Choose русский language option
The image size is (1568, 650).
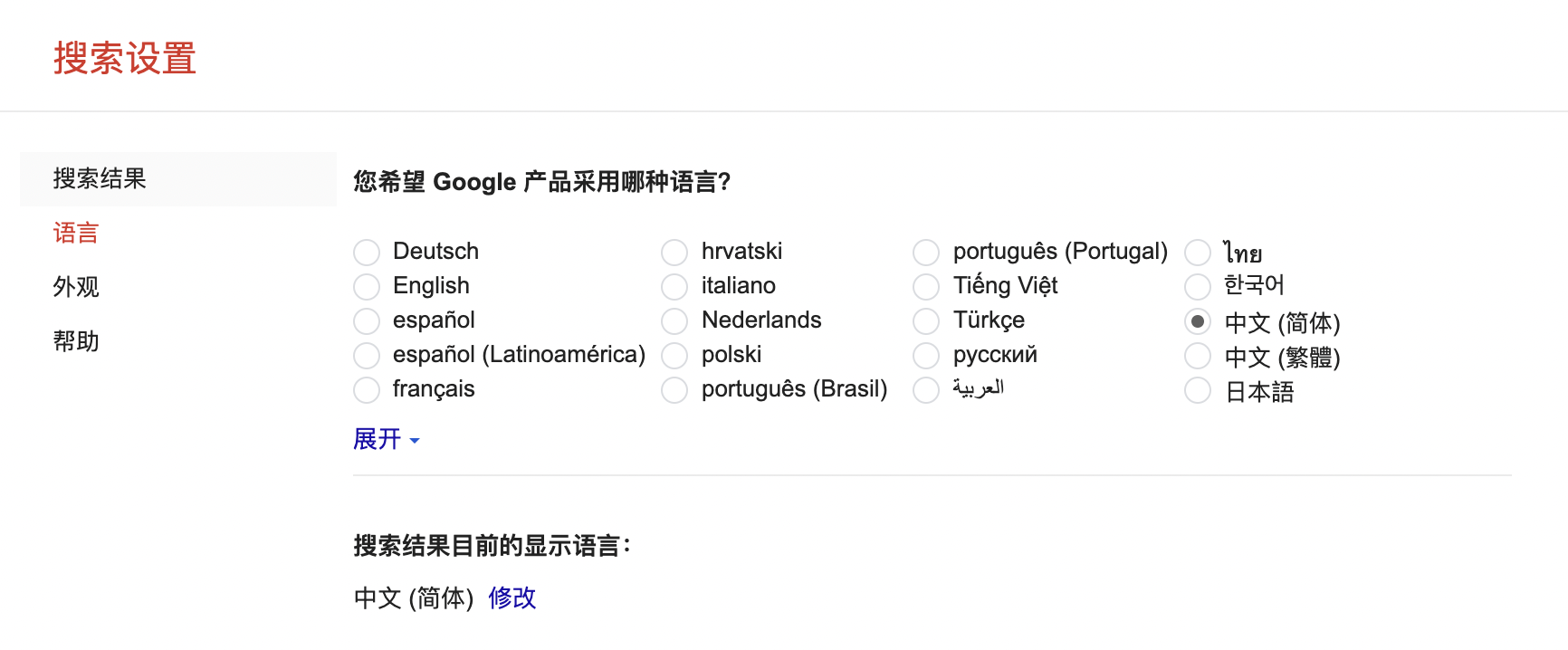pyautogui.click(x=926, y=355)
